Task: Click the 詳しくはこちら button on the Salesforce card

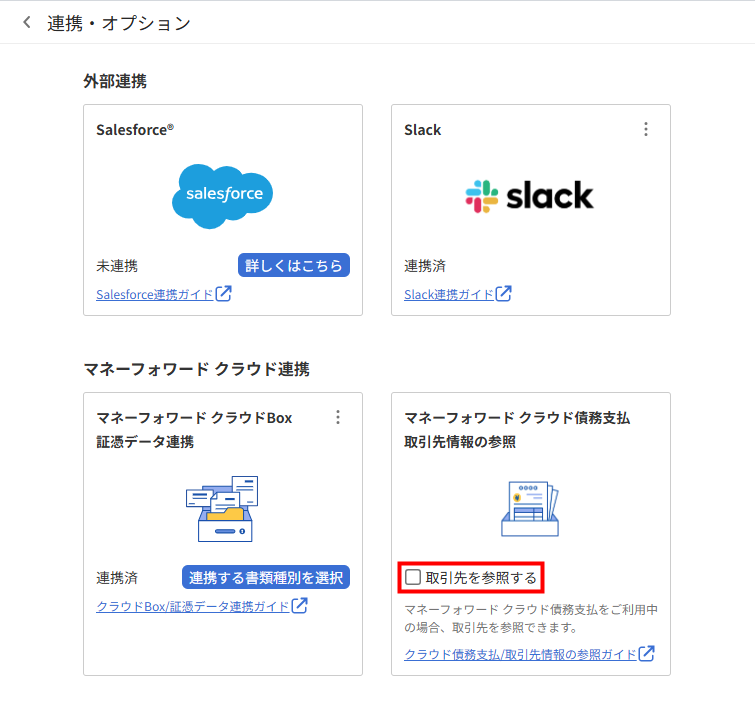Action: point(293,265)
